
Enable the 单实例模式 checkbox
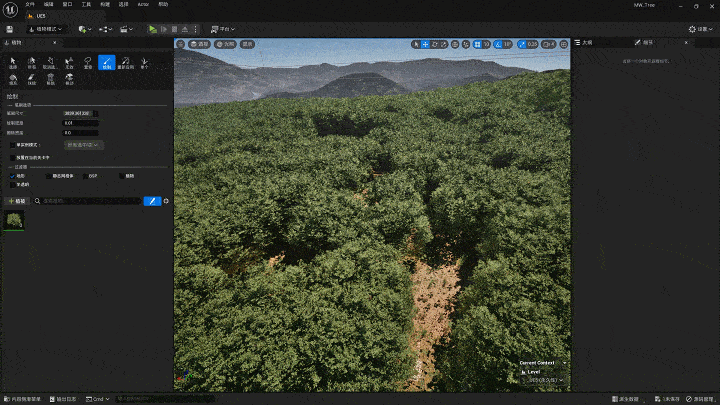click(x=12, y=145)
